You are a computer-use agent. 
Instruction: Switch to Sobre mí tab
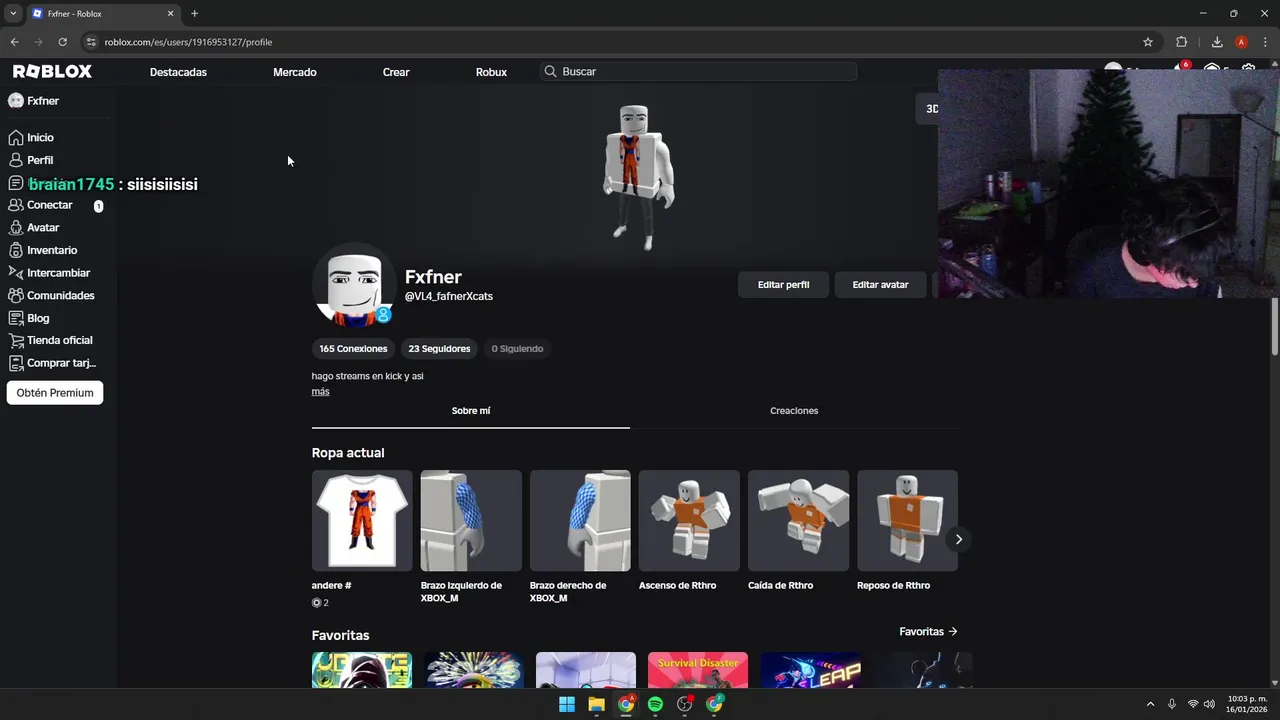click(471, 411)
